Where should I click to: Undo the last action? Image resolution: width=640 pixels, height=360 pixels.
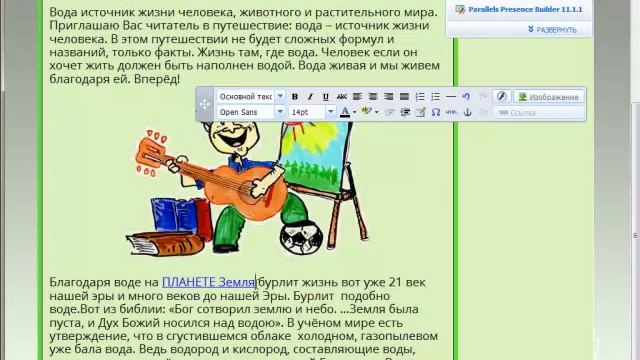click(x=466, y=97)
